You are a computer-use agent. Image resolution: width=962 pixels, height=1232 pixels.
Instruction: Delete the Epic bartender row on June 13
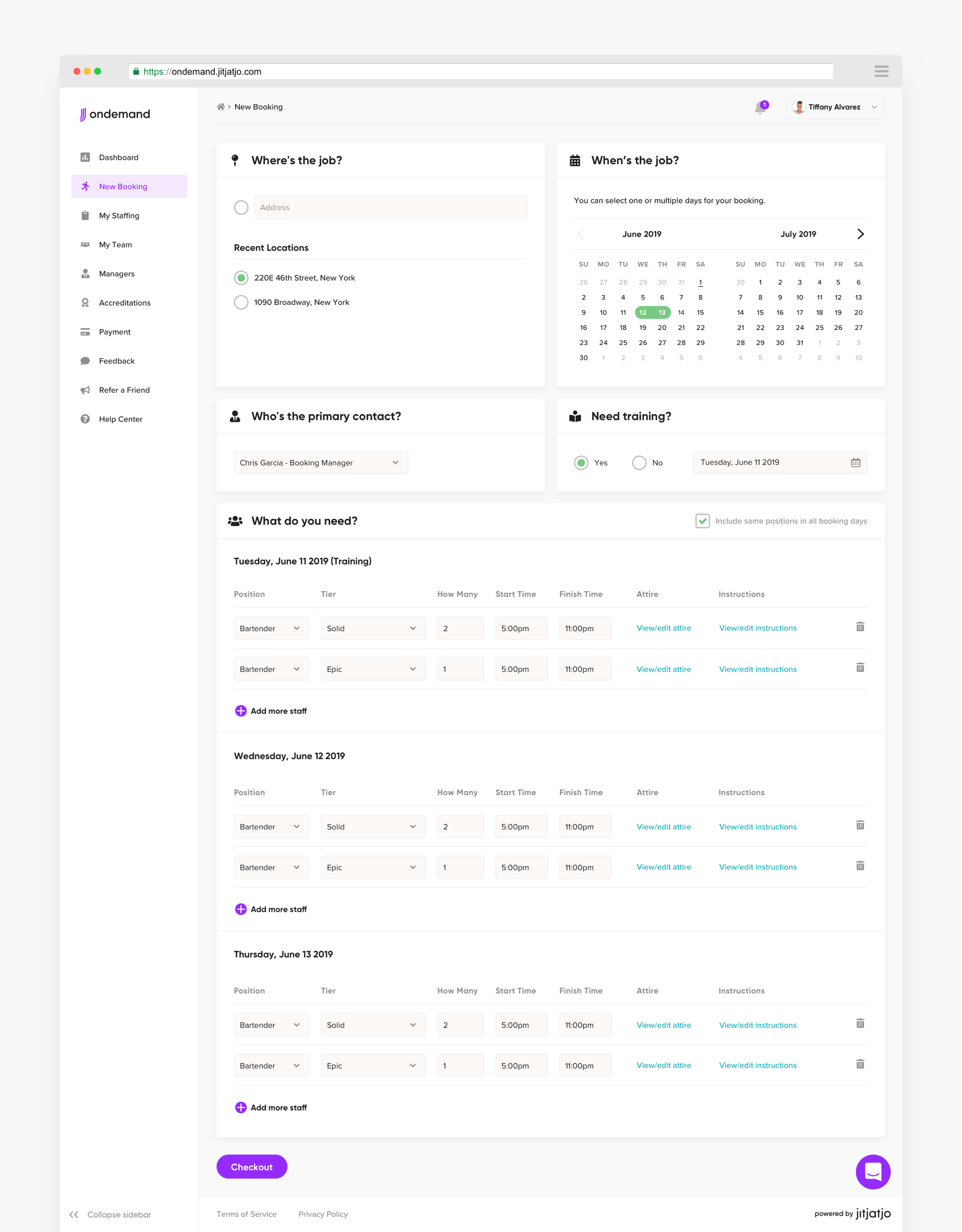tap(860, 1064)
